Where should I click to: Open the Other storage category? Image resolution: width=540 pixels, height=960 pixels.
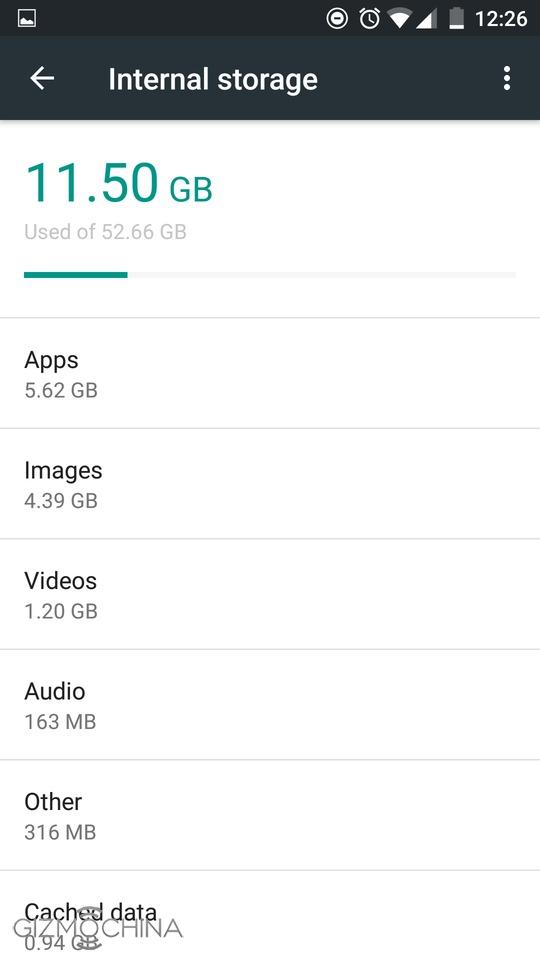point(270,815)
